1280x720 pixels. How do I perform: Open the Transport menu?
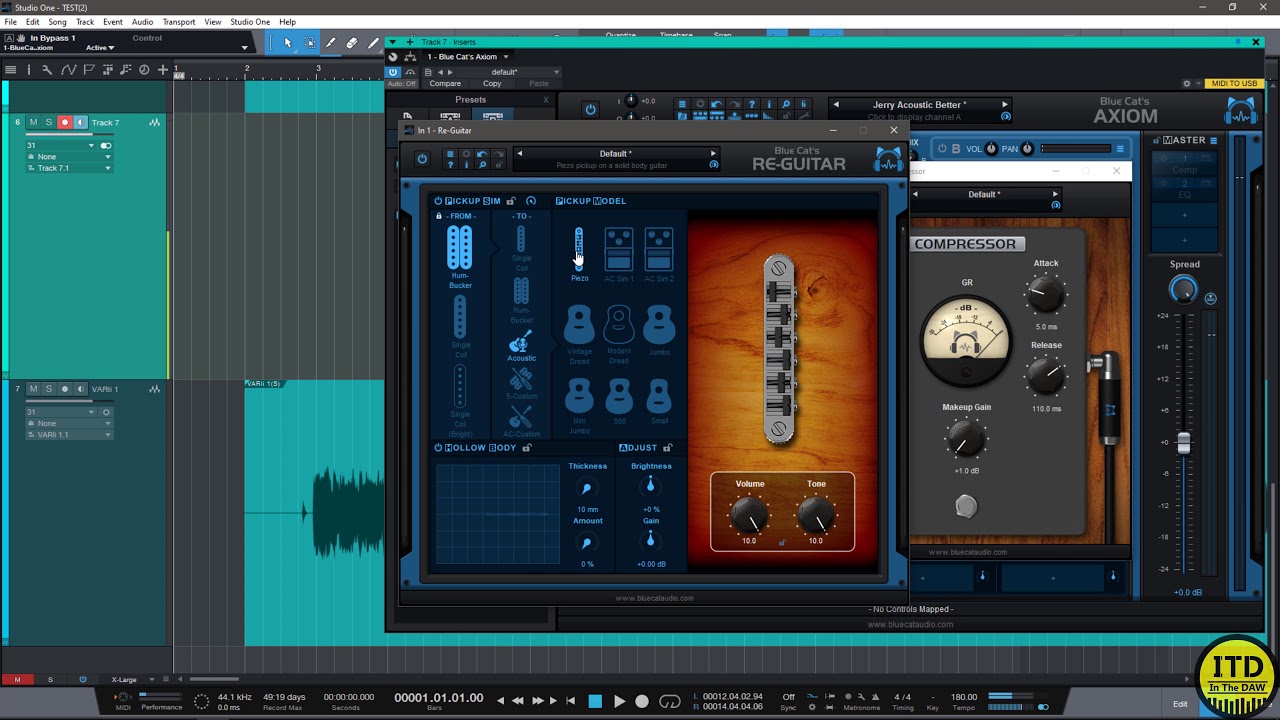[179, 22]
